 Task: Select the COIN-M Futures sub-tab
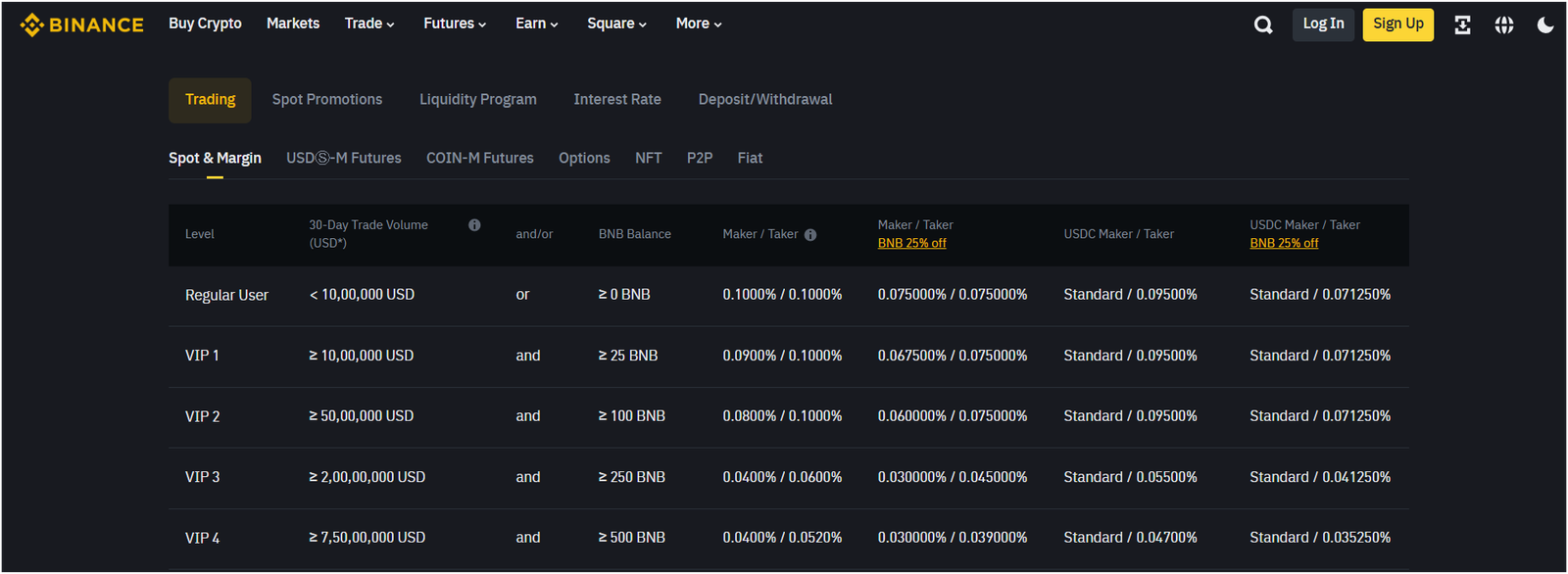[x=480, y=159]
